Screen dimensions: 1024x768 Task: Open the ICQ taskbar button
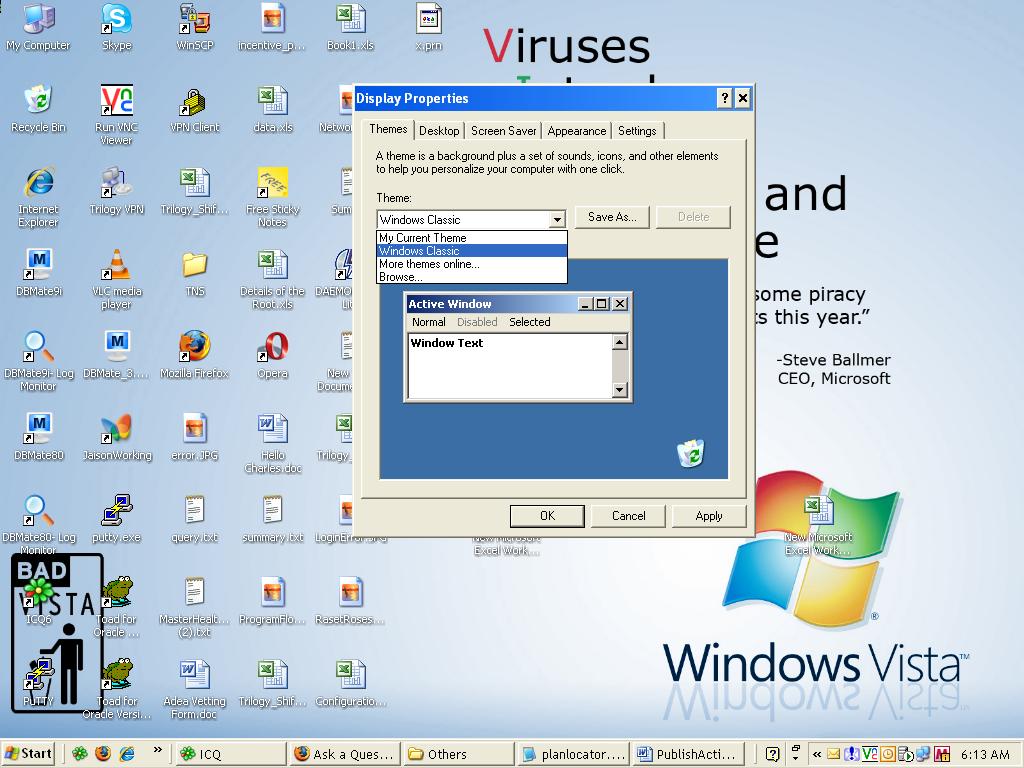click(231, 754)
